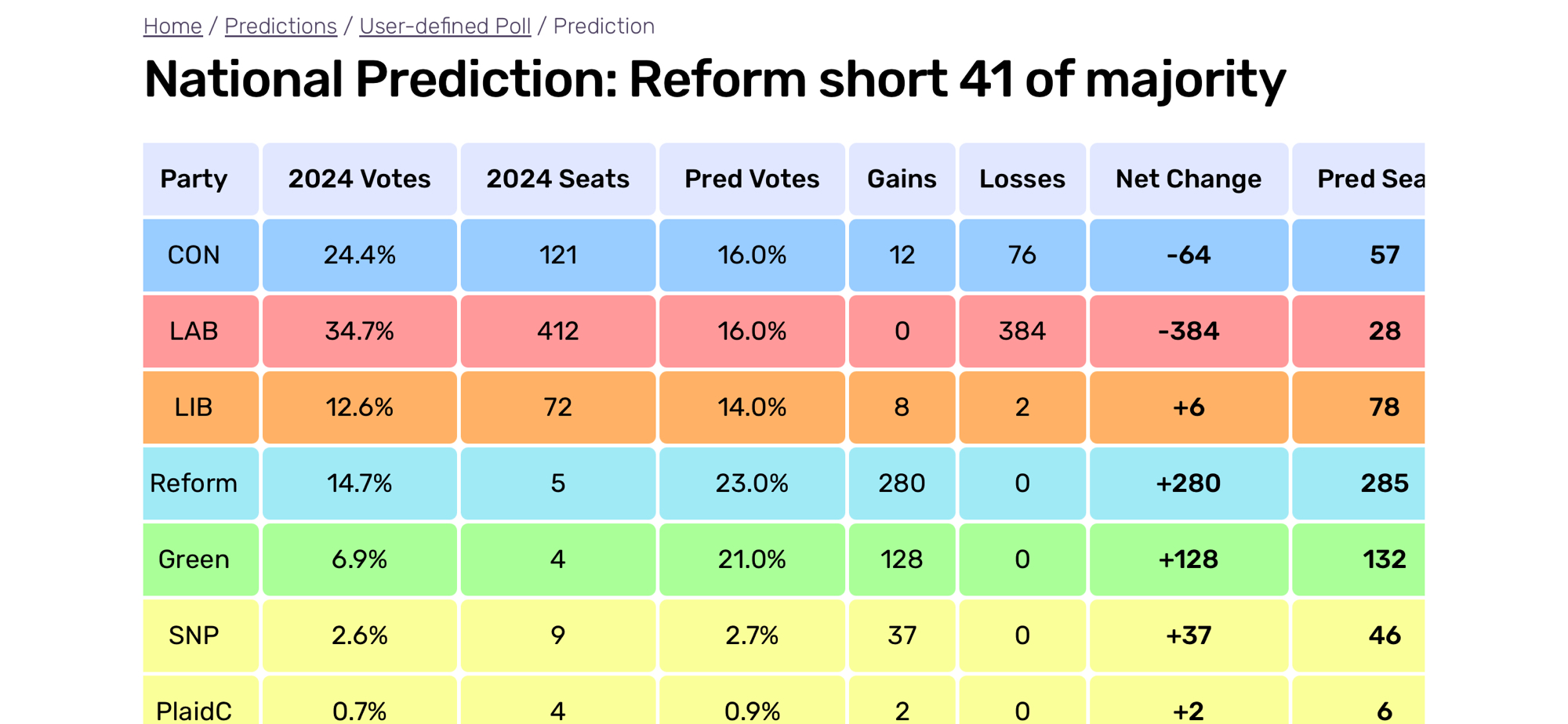This screenshot has width=1568, height=724.
Task: Click the CON party cell
Action: (x=194, y=255)
